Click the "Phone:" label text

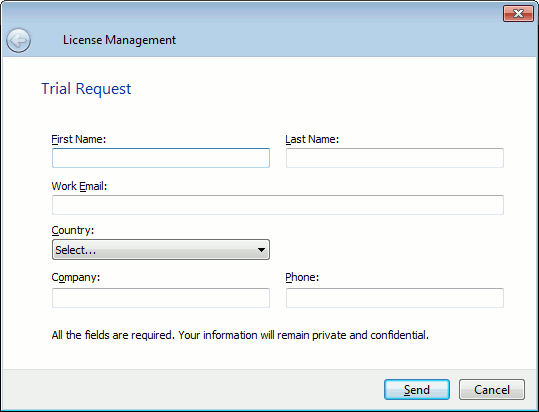[x=302, y=277]
